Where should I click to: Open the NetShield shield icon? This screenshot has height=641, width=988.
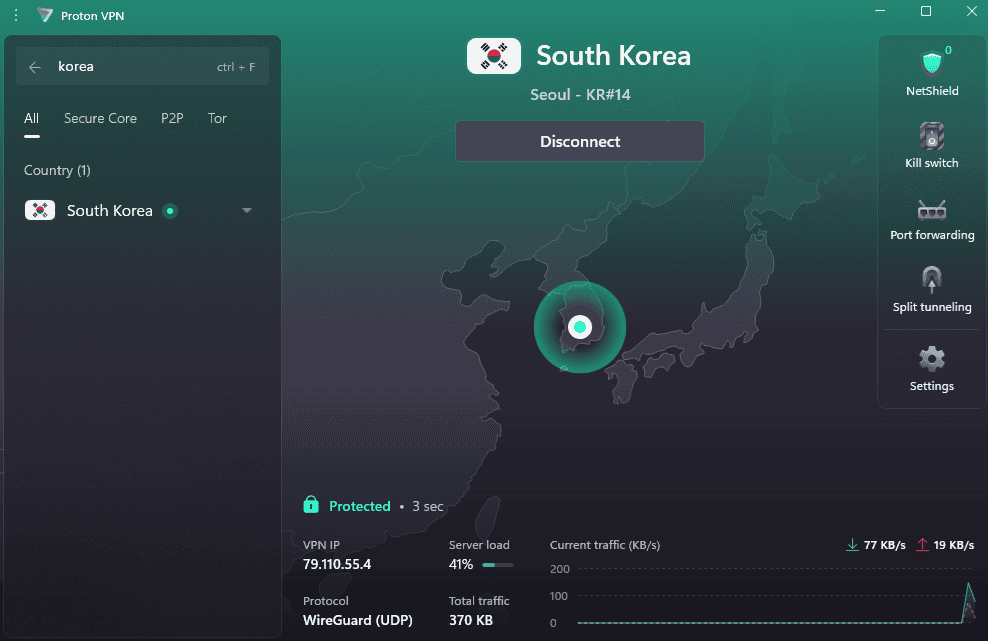[x=931, y=64]
